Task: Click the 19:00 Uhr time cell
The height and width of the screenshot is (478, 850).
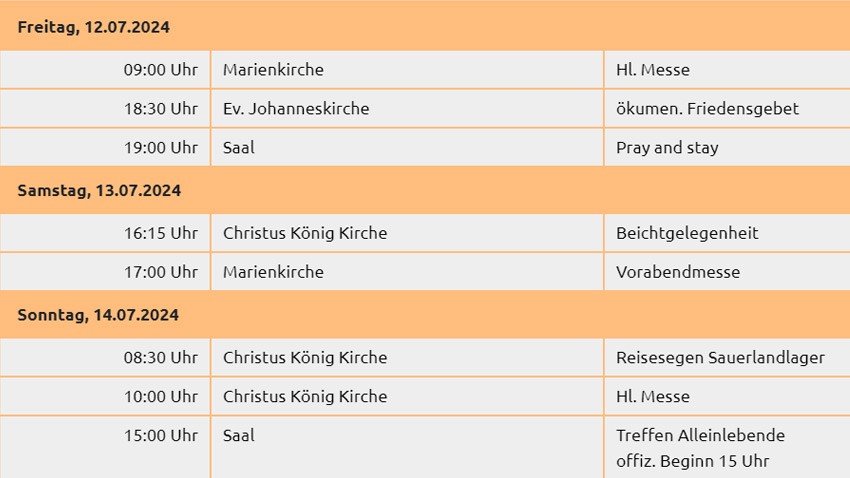Action: point(160,148)
